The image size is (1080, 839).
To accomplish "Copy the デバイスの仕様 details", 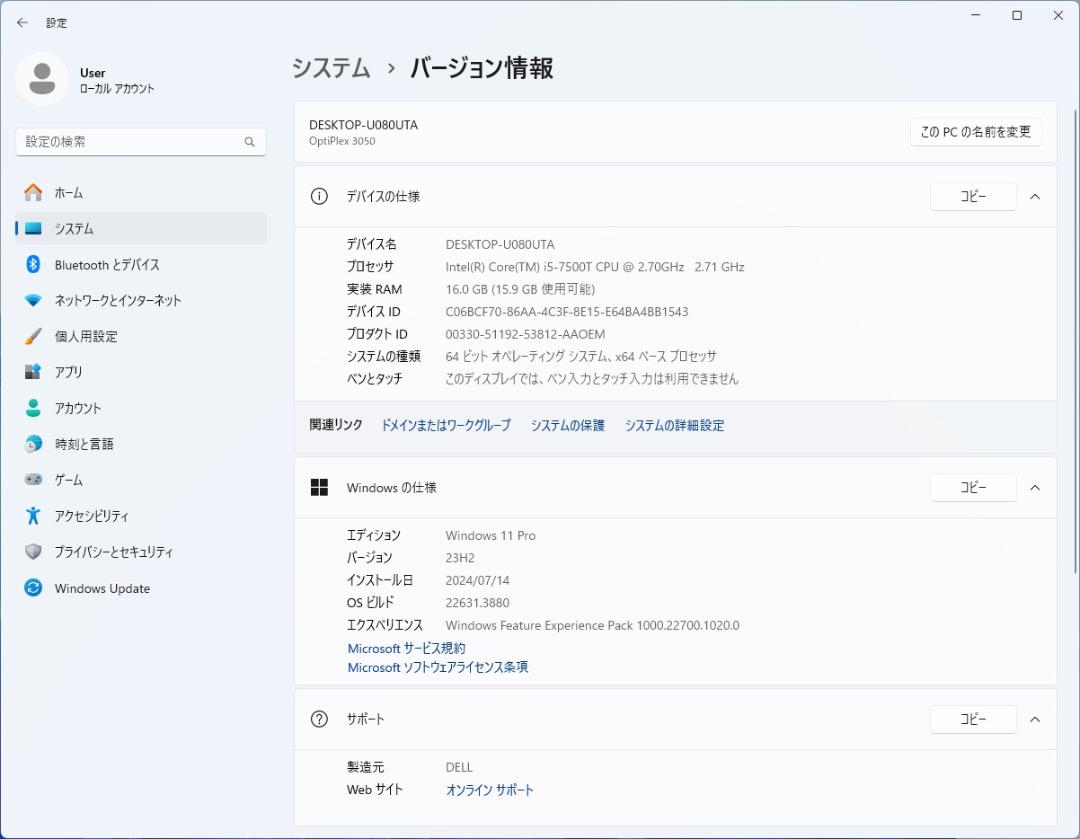I will coord(973,197).
